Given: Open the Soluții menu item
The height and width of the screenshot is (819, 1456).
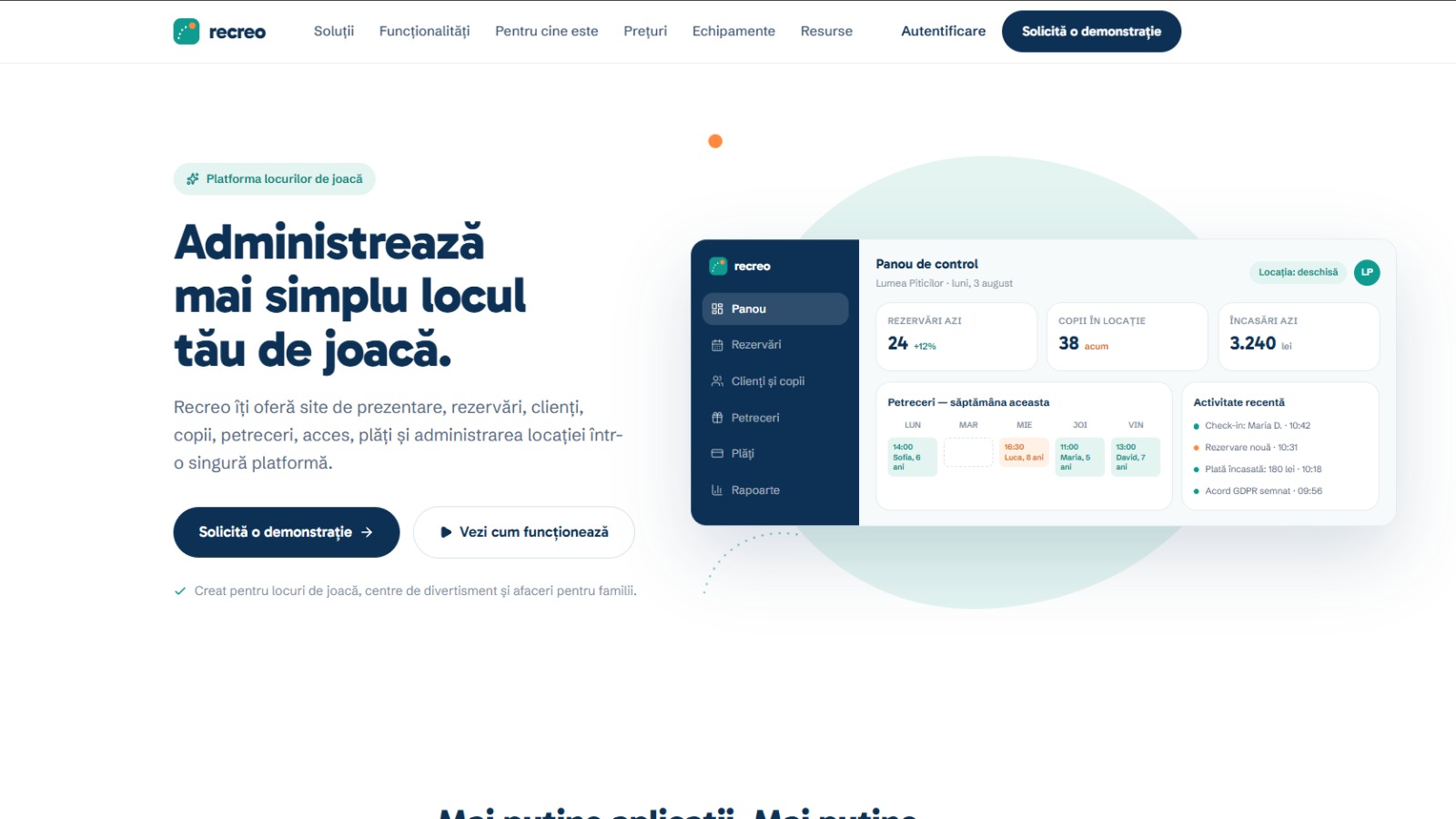Looking at the screenshot, I should [334, 31].
